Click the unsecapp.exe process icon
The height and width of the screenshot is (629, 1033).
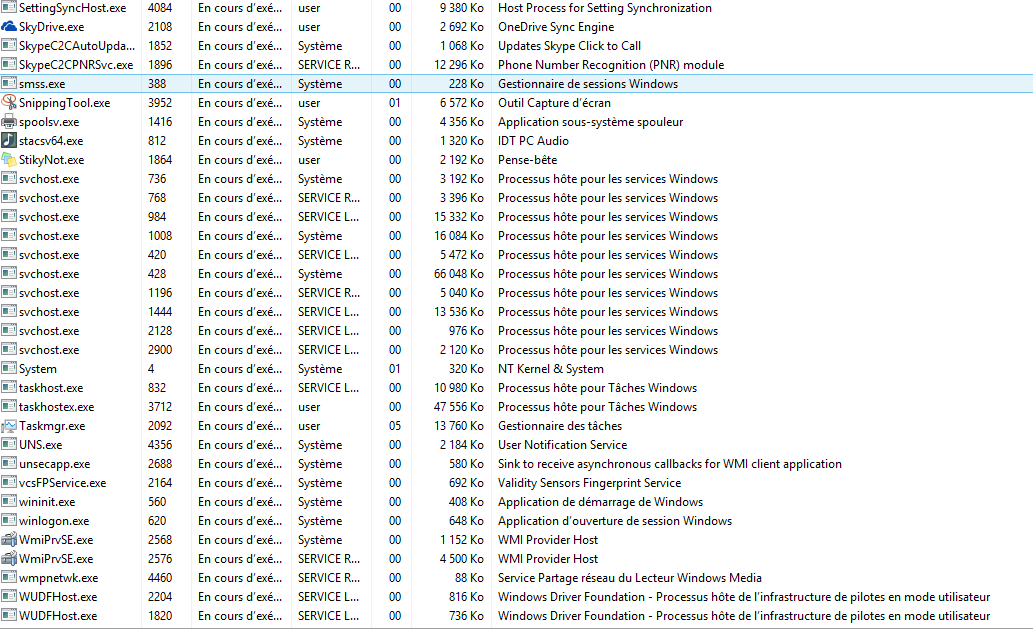[x=9, y=464]
